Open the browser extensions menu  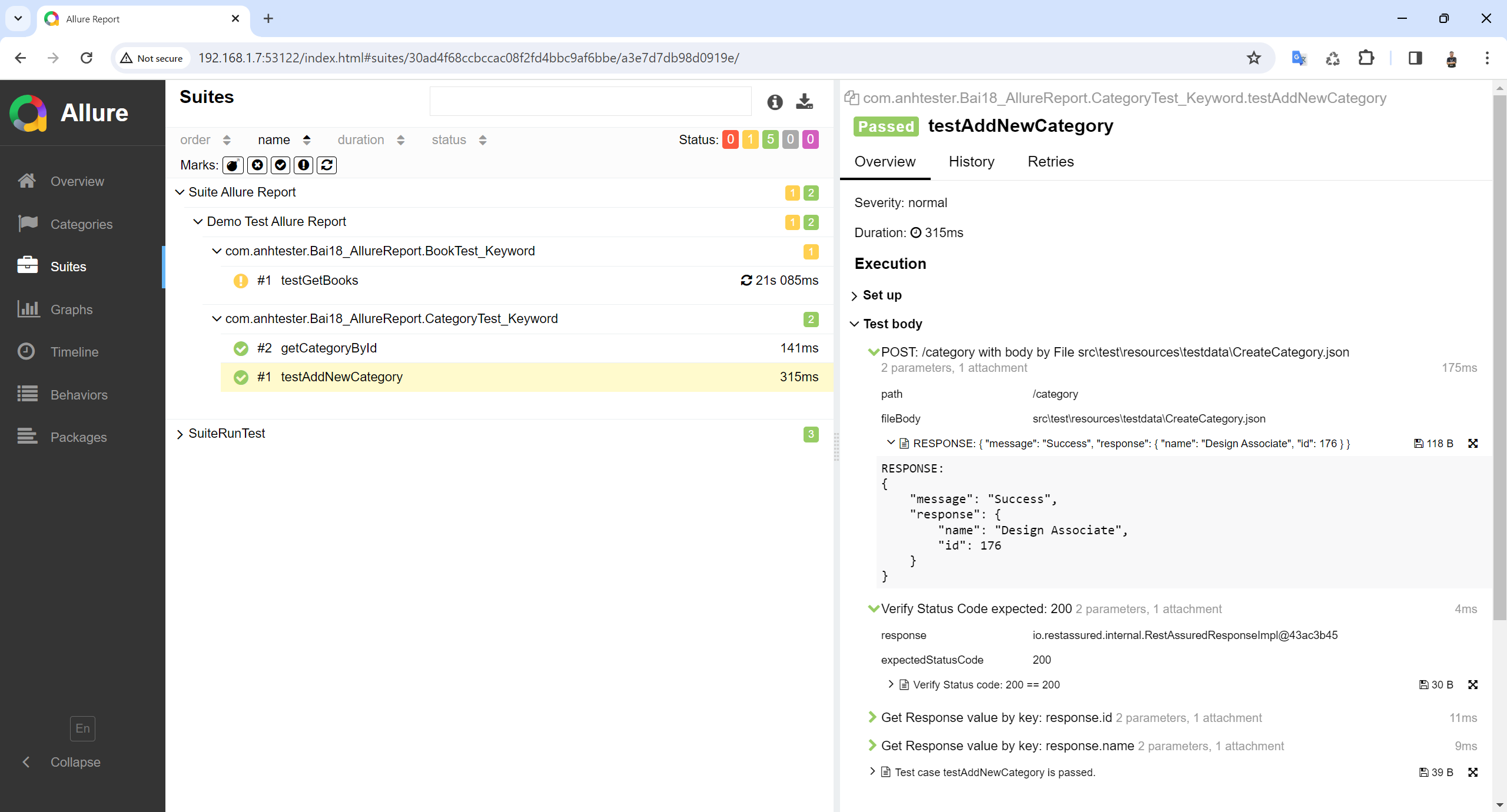coord(1366,58)
